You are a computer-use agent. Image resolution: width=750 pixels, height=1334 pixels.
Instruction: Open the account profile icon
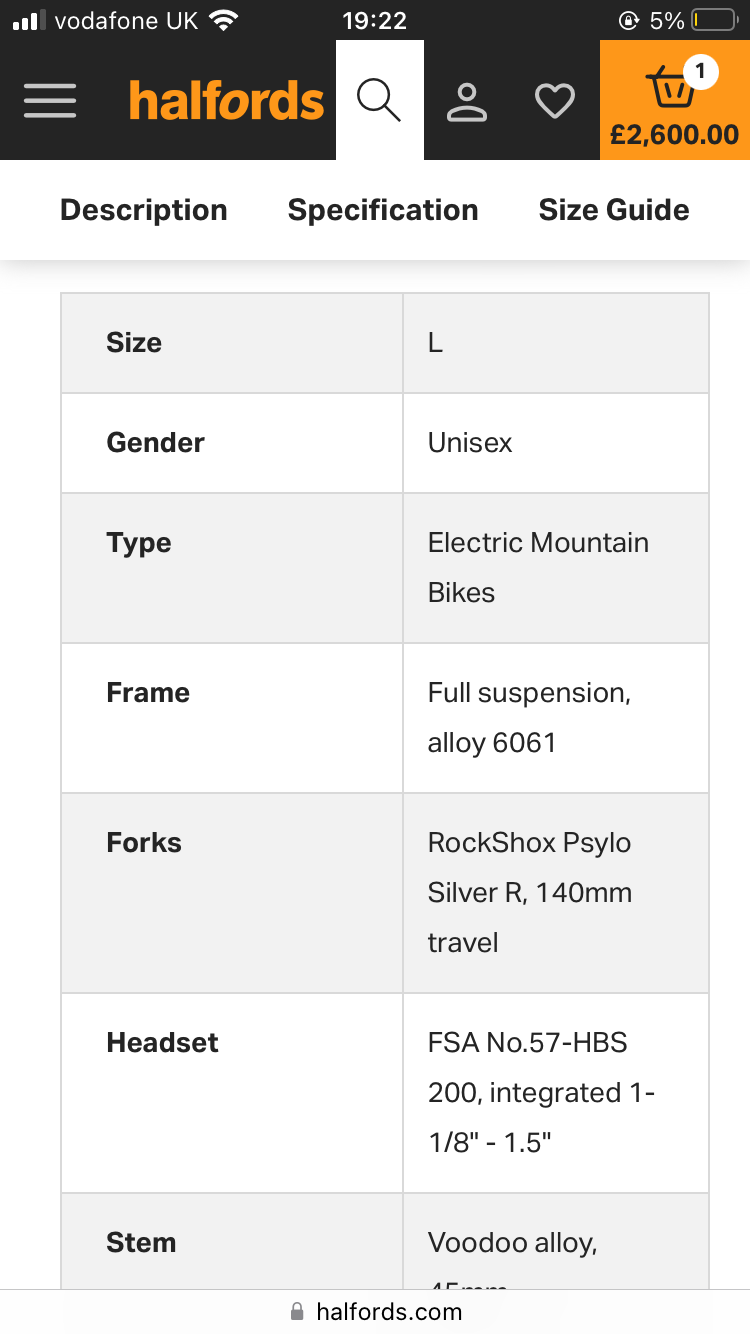(467, 101)
